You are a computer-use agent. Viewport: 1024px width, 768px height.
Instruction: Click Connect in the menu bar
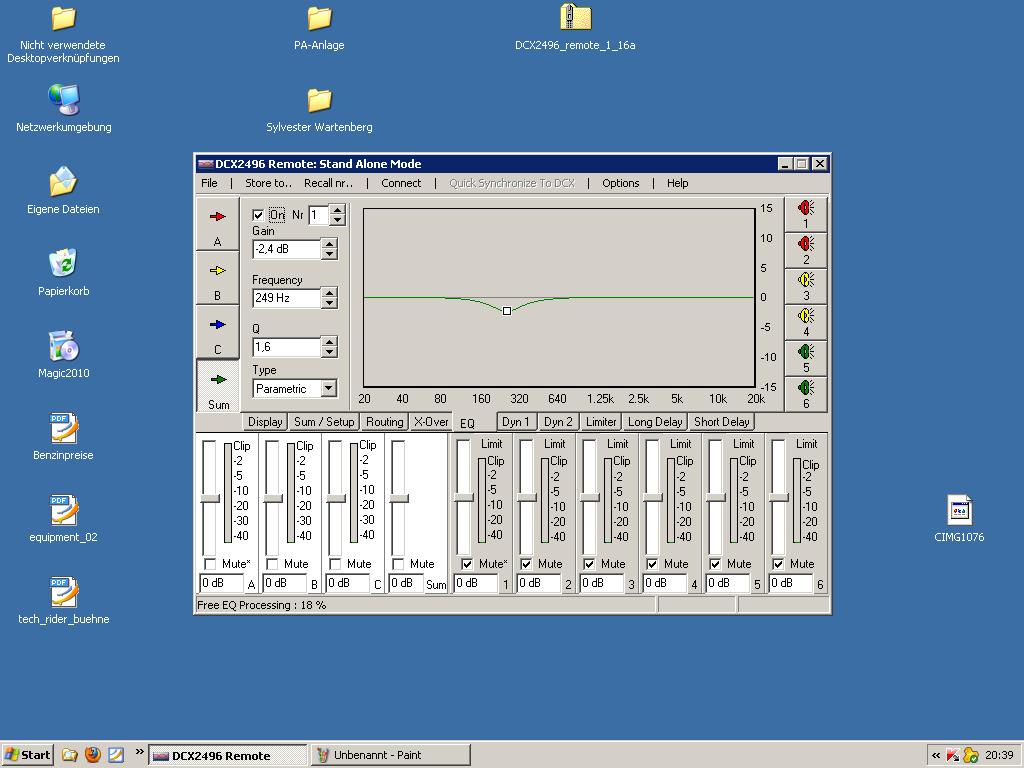[x=401, y=183]
